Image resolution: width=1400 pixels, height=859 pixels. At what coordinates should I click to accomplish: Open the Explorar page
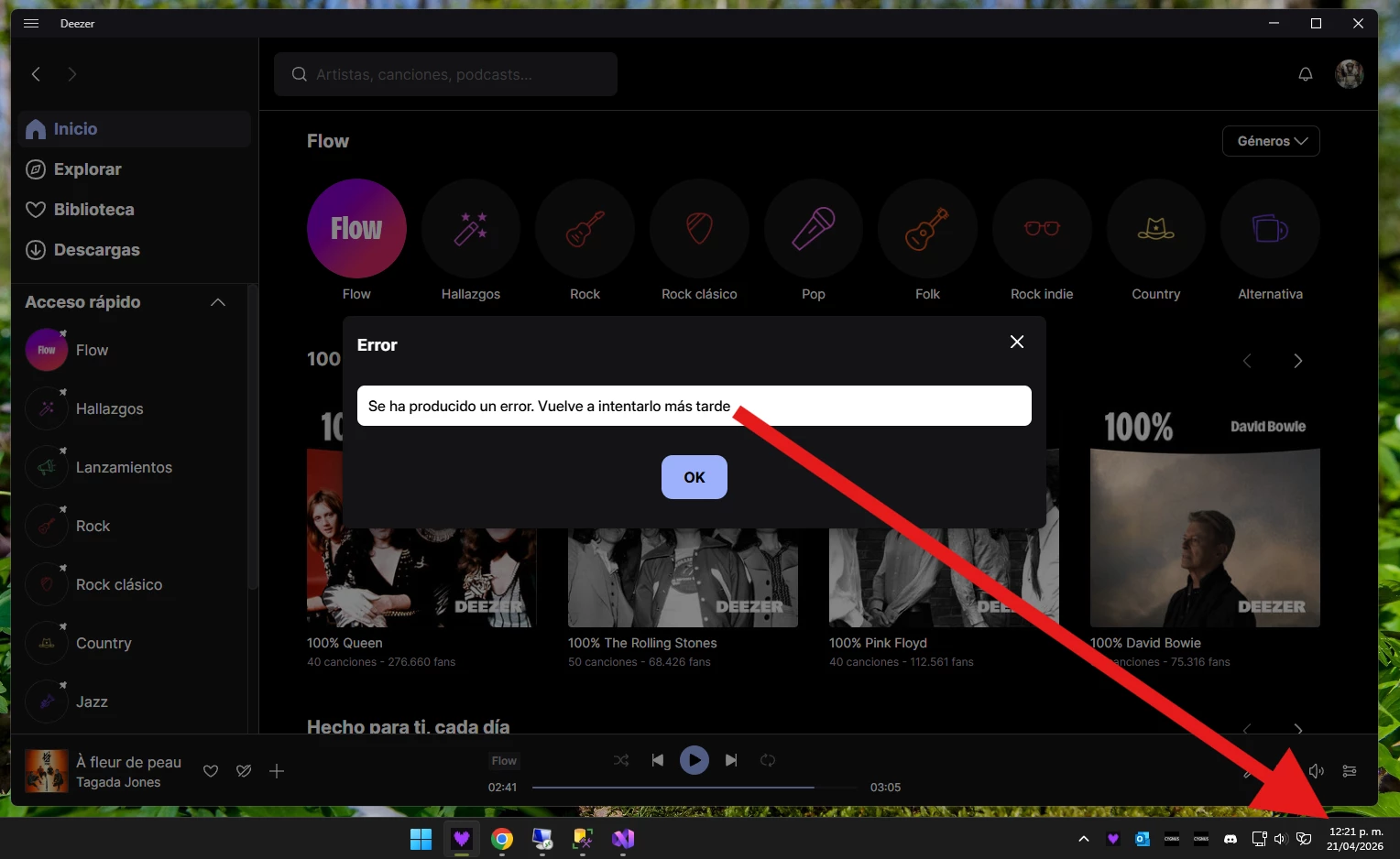tap(134, 169)
